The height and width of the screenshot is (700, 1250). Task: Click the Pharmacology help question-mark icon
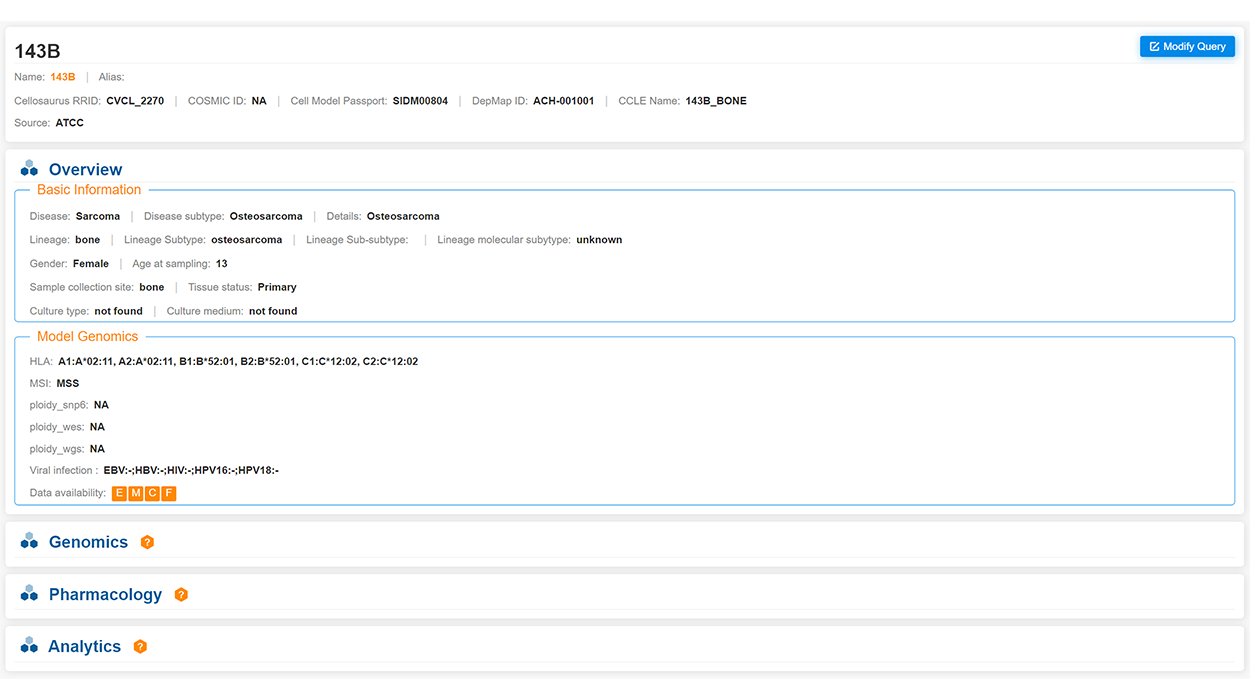click(x=181, y=594)
